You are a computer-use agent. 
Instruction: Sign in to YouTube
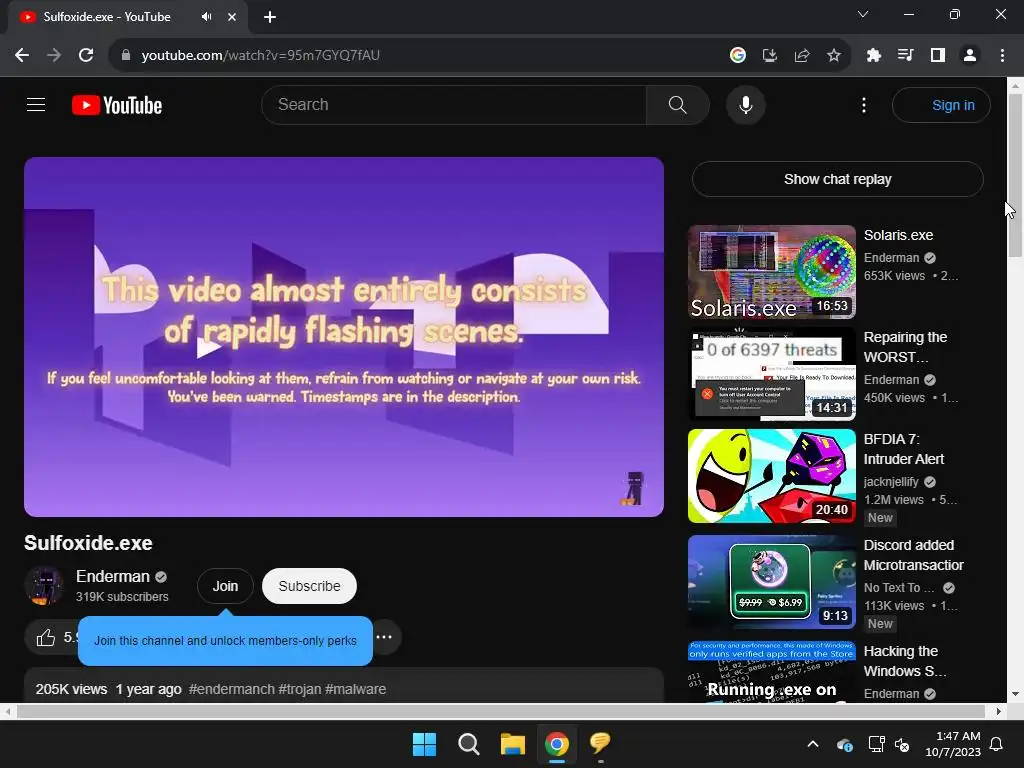940,105
